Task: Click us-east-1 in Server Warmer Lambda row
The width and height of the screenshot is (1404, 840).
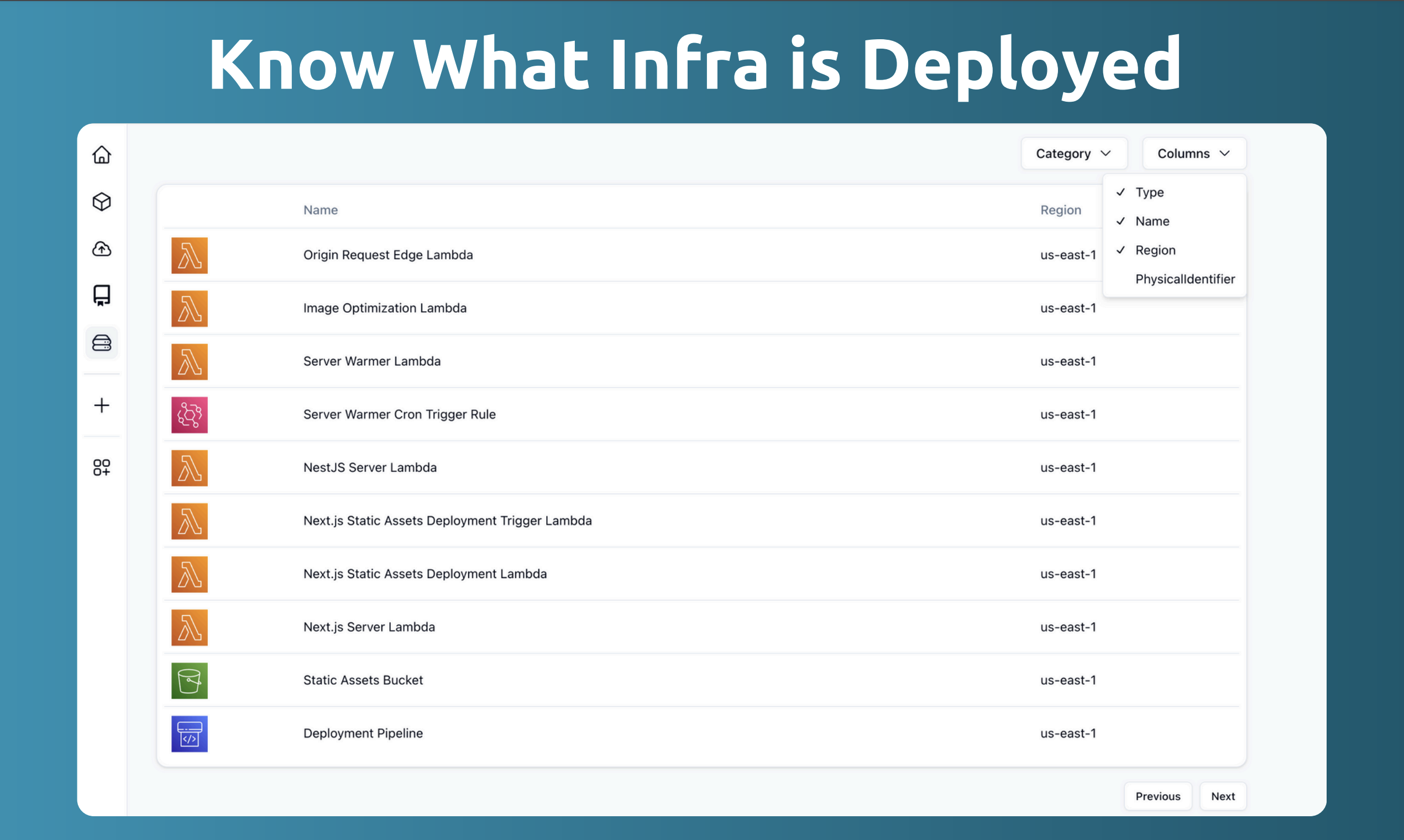Action: click(x=1068, y=362)
